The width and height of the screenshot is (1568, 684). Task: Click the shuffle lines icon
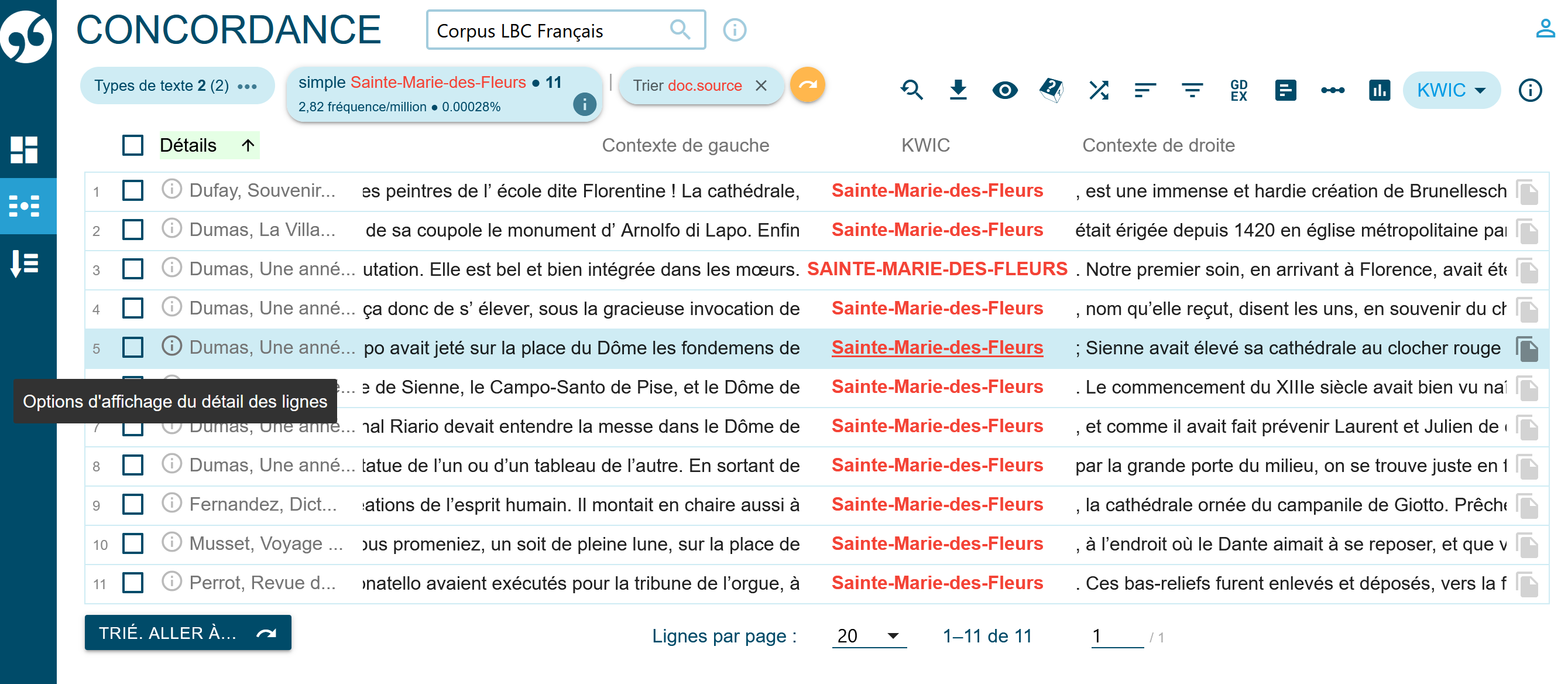tap(1099, 90)
